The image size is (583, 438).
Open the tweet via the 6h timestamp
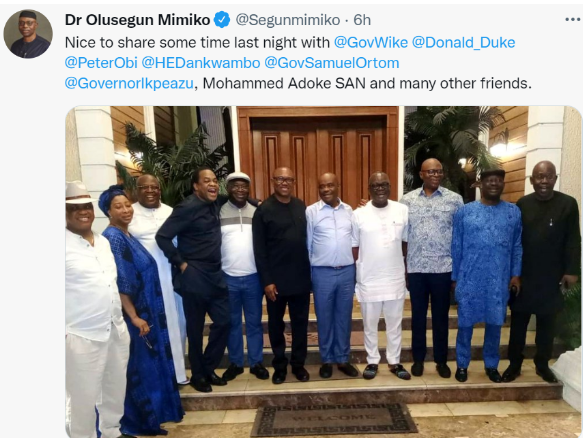click(362, 20)
